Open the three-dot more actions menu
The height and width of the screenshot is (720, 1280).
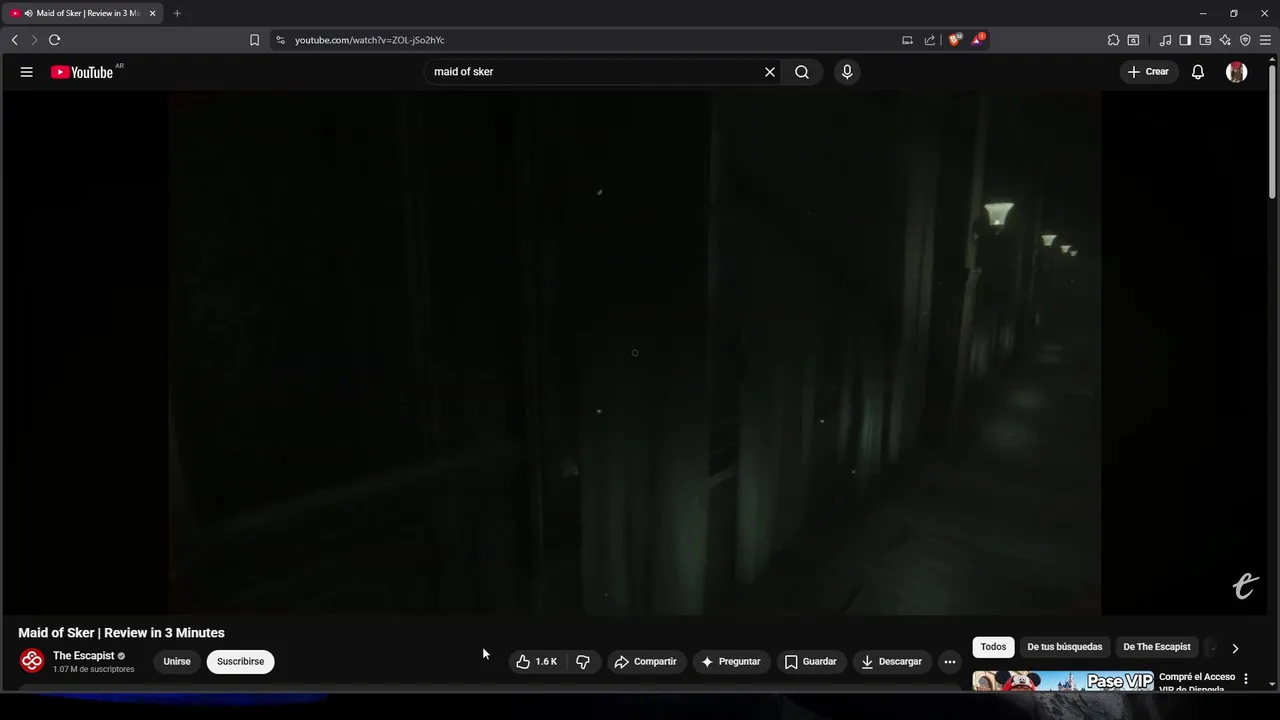(950, 662)
